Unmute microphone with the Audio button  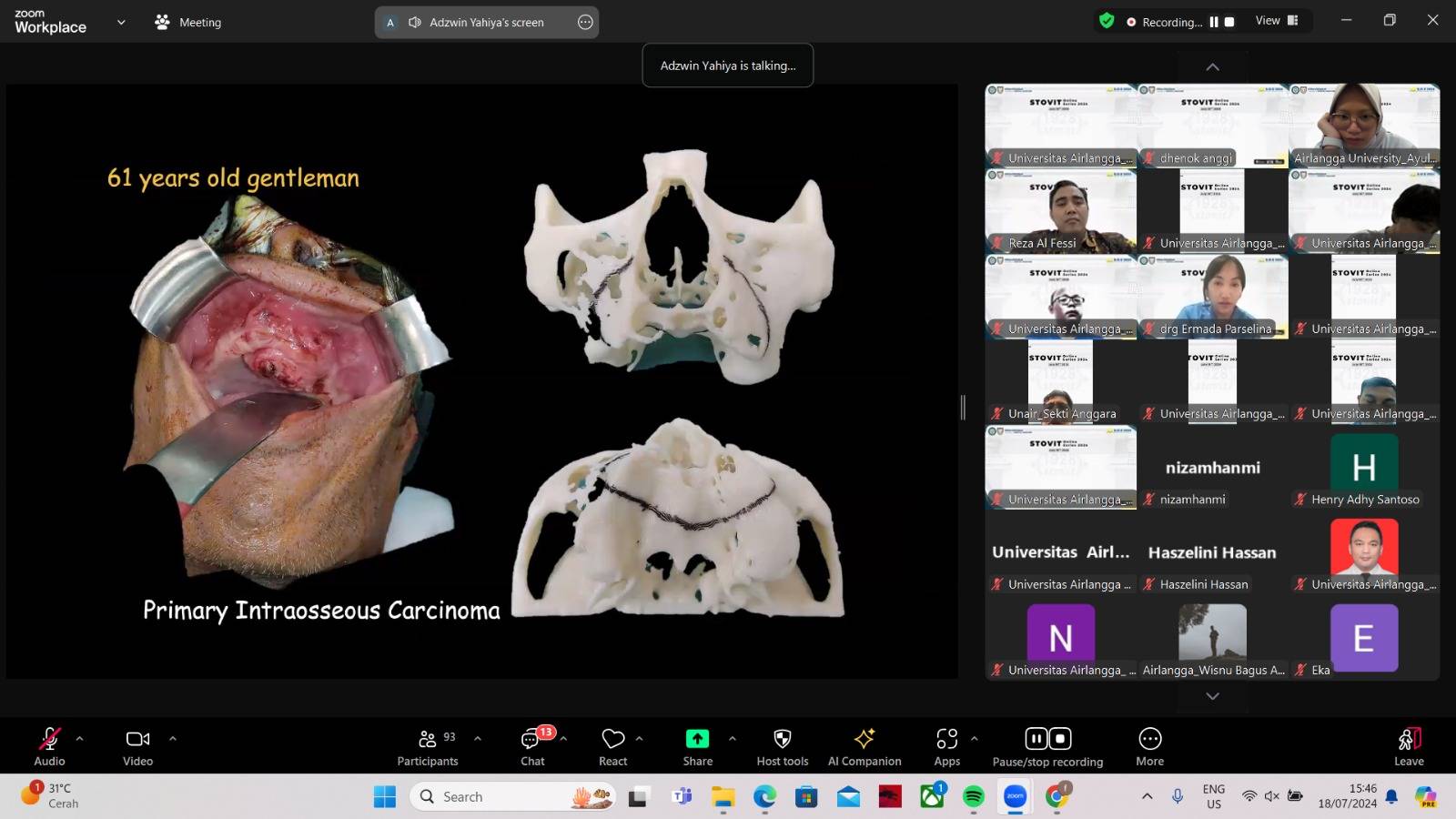pos(49,746)
